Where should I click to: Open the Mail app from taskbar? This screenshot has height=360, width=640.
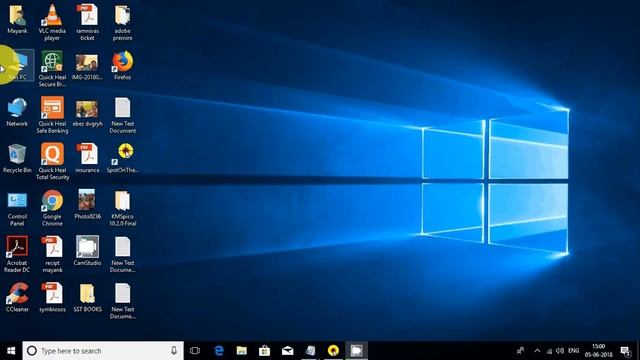[x=287, y=351]
